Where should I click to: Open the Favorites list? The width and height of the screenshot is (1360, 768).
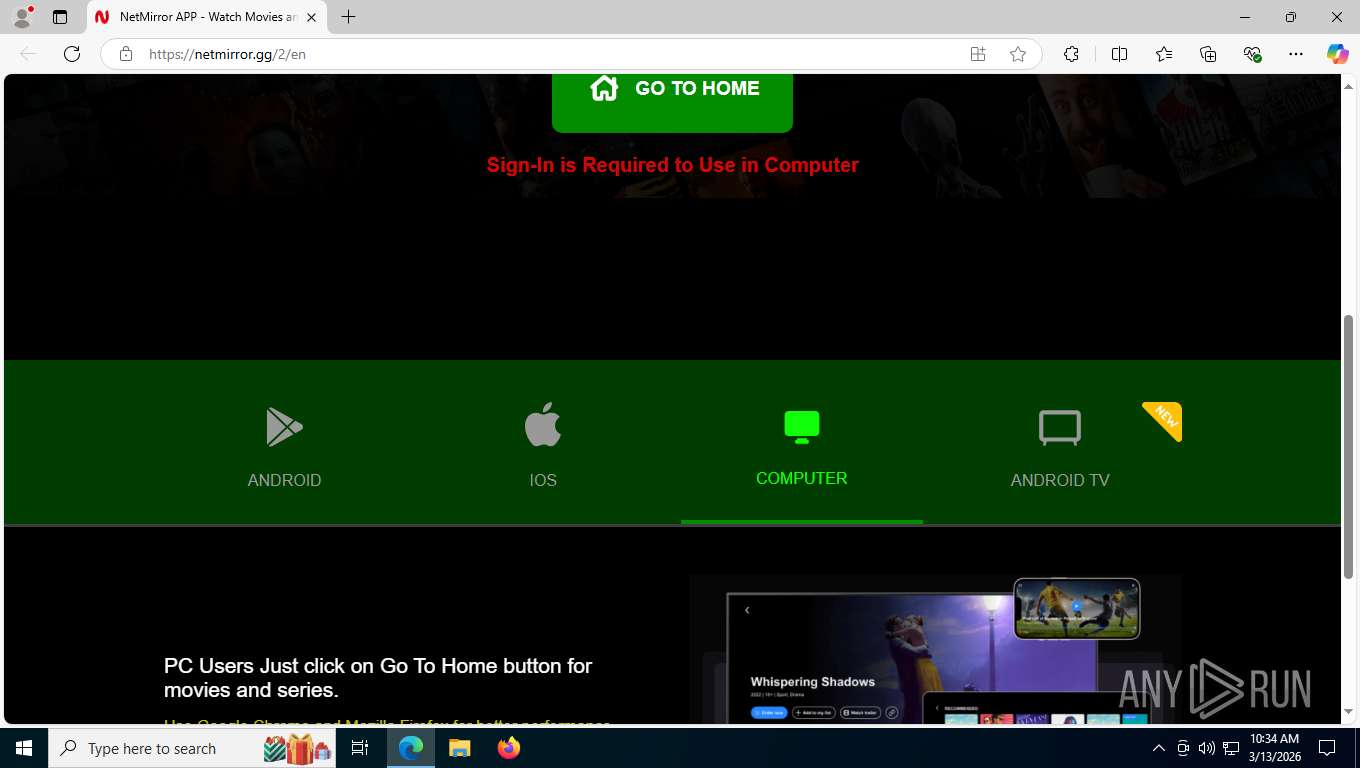(1164, 54)
